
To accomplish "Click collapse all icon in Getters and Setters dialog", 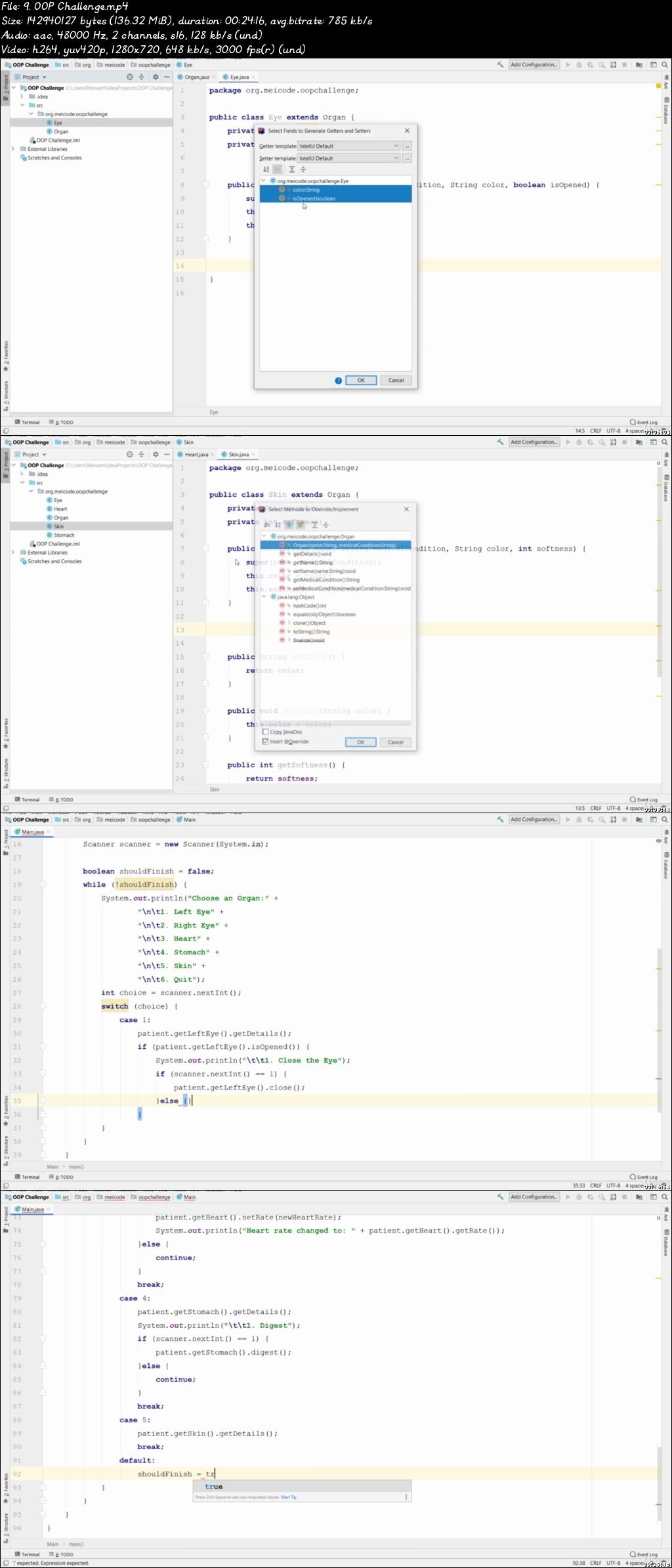I will 303,169.
